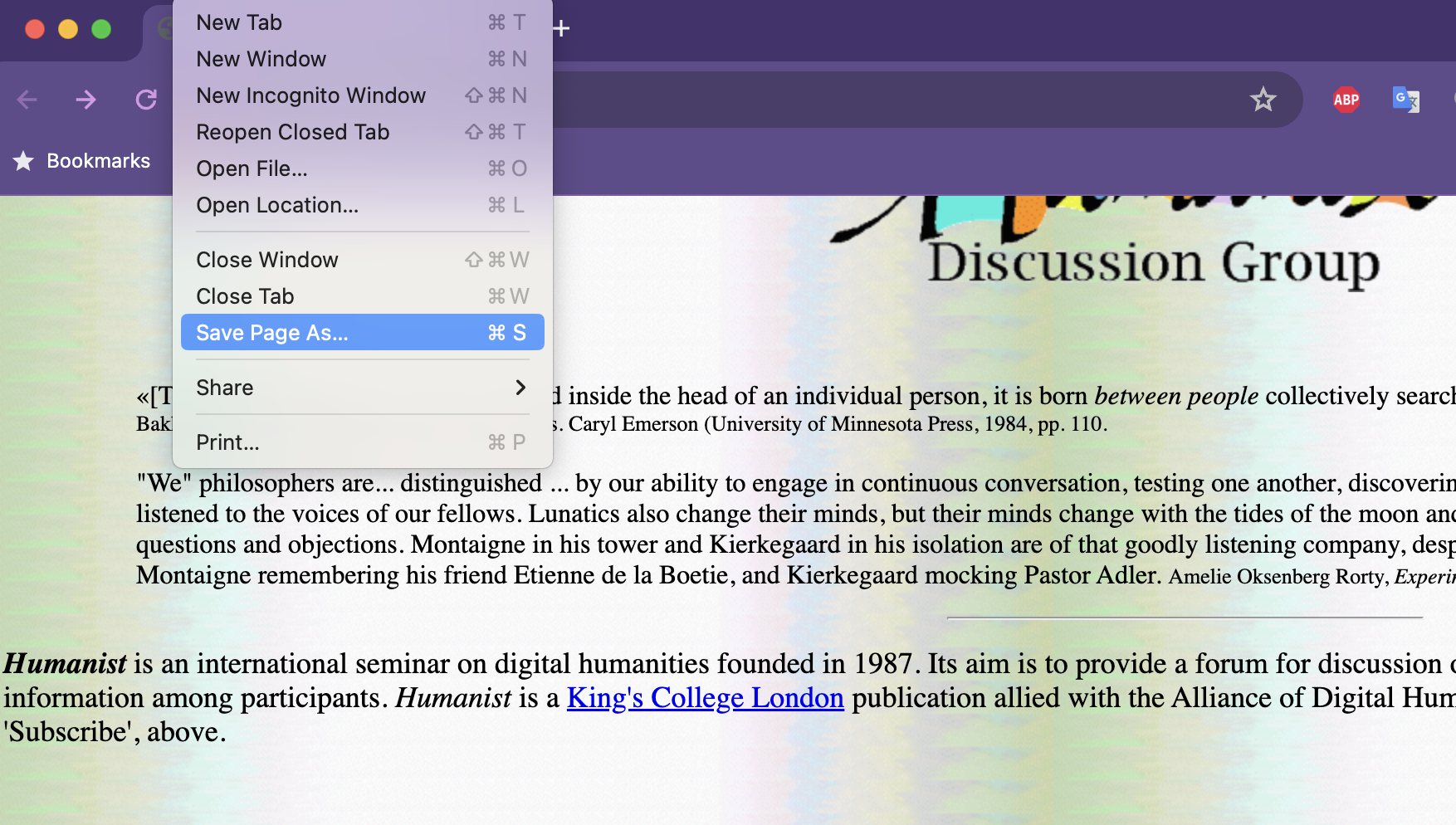Select Save Page As… from menu
1456x825 pixels.
coord(363,333)
